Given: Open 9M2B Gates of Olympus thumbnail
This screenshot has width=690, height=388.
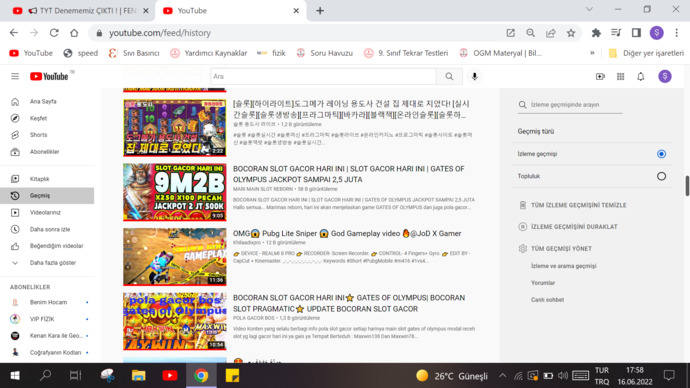Looking at the screenshot, I should point(175,192).
